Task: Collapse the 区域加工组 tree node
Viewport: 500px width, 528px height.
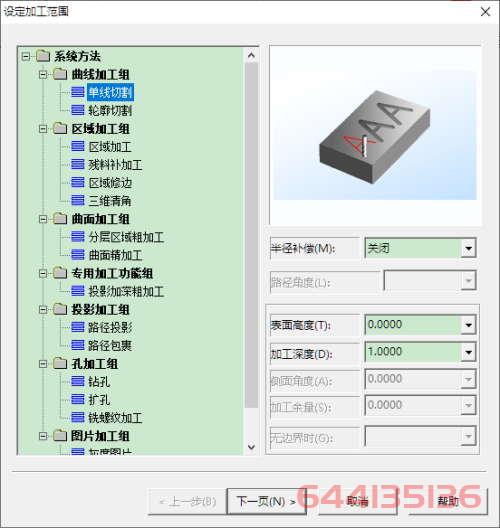Action: click(x=43, y=128)
